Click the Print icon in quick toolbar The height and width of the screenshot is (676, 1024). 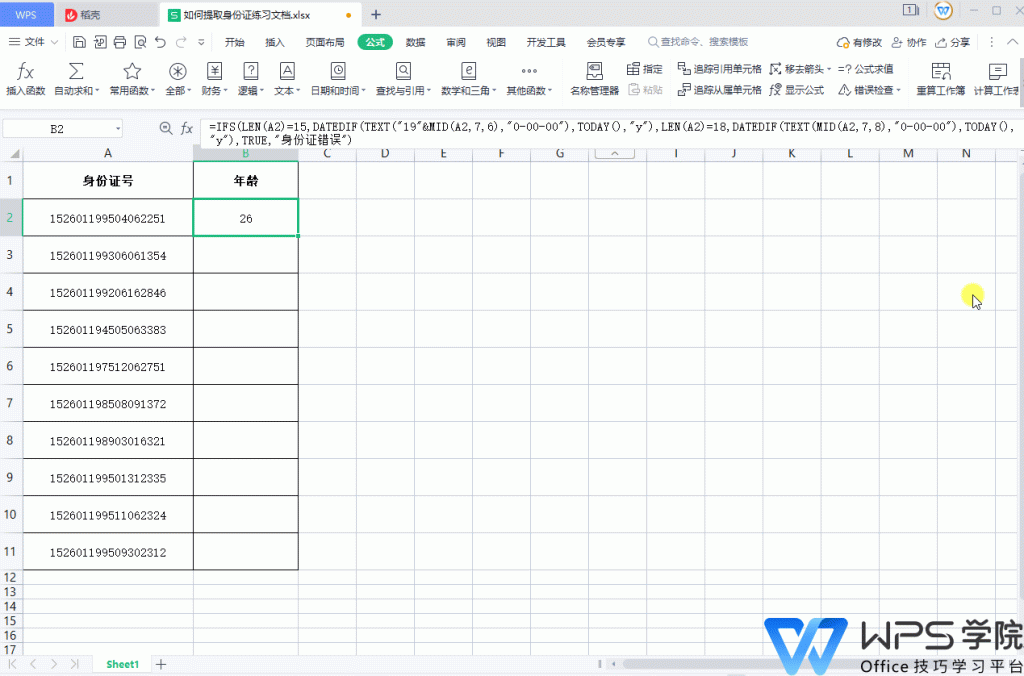coord(120,42)
